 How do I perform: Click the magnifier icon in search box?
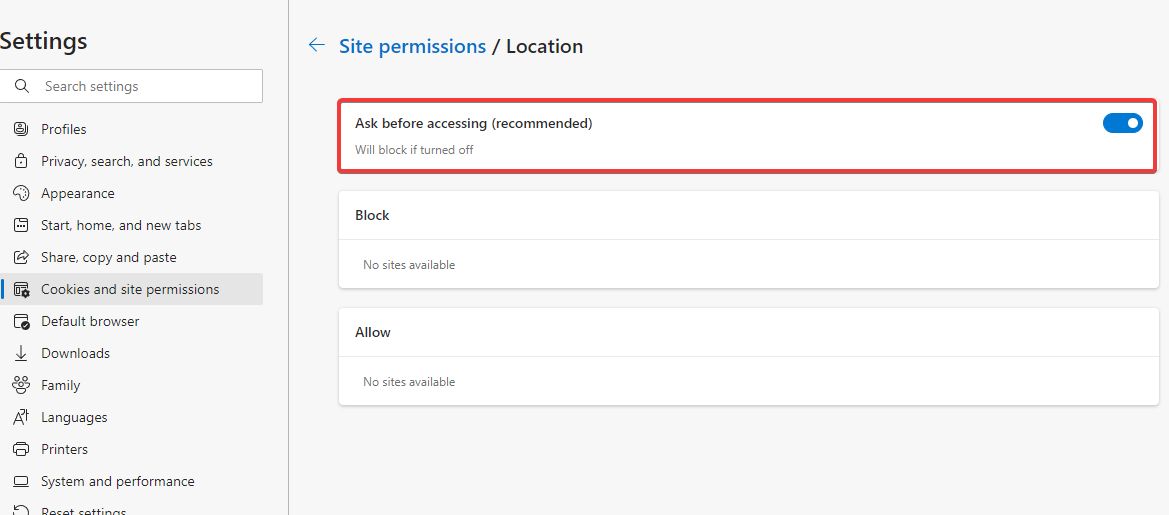pyautogui.click(x=22, y=86)
